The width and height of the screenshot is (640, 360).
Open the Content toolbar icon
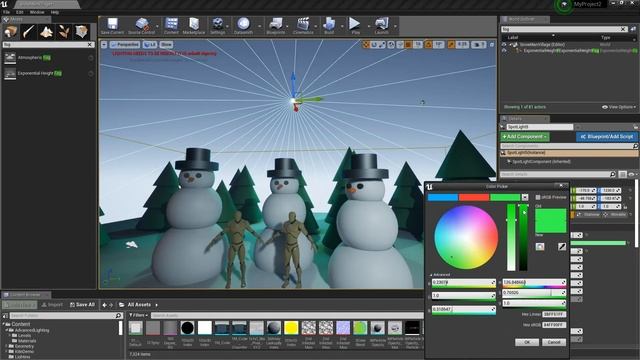[x=171, y=26]
